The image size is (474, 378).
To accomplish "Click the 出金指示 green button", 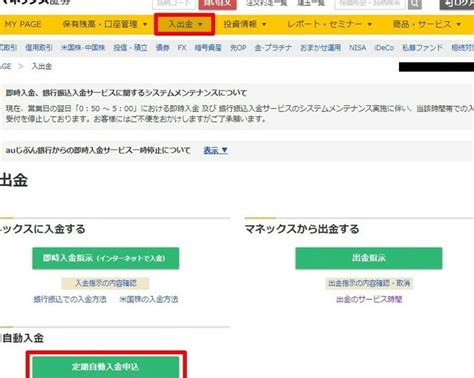I will (369, 258).
